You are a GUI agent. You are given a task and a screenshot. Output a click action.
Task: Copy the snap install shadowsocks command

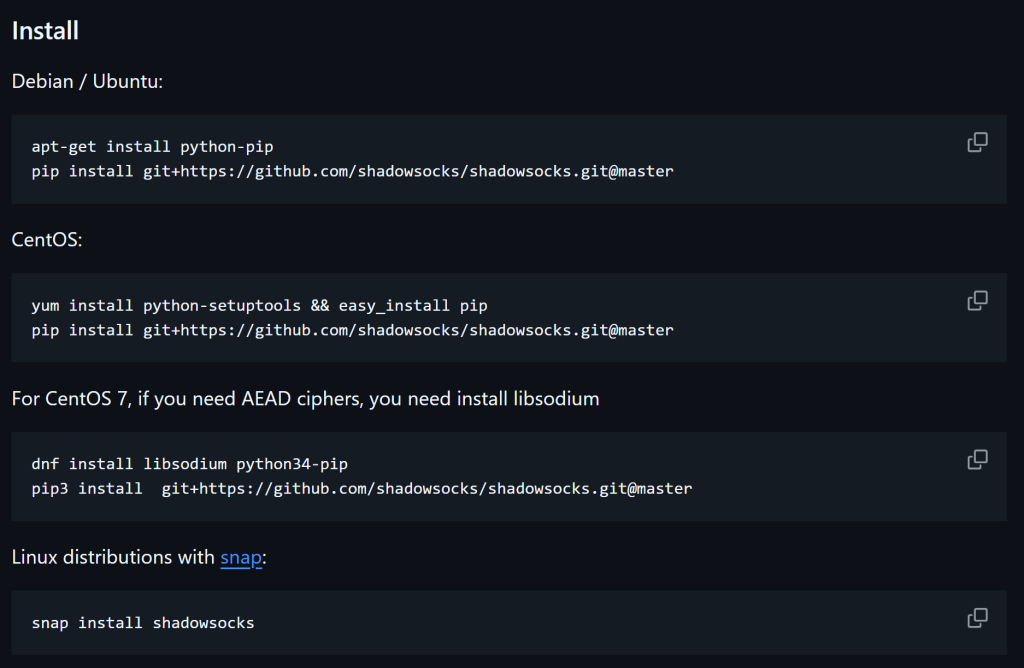(977, 618)
